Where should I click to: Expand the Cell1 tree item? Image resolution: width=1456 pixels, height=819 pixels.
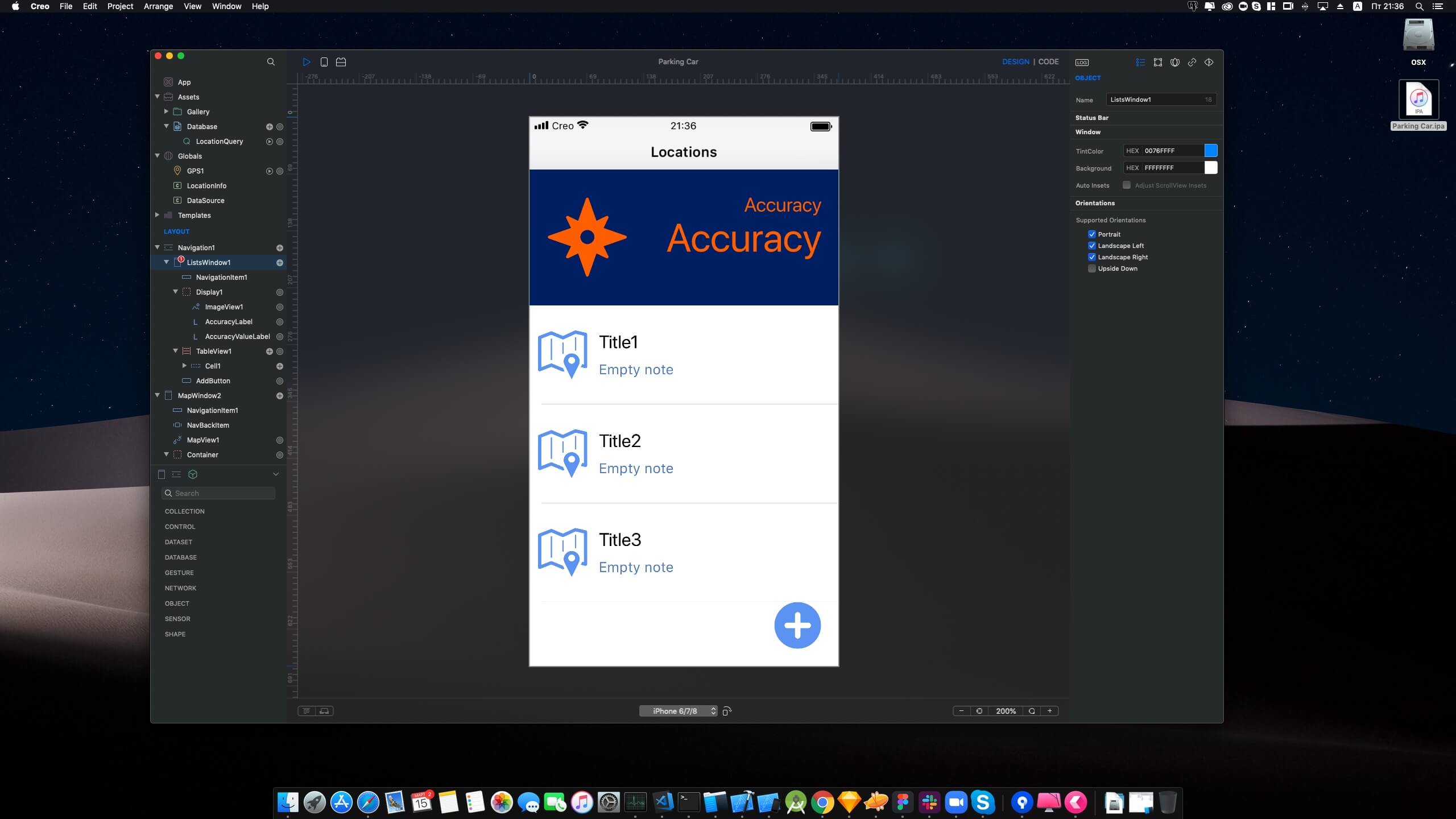click(x=184, y=366)
